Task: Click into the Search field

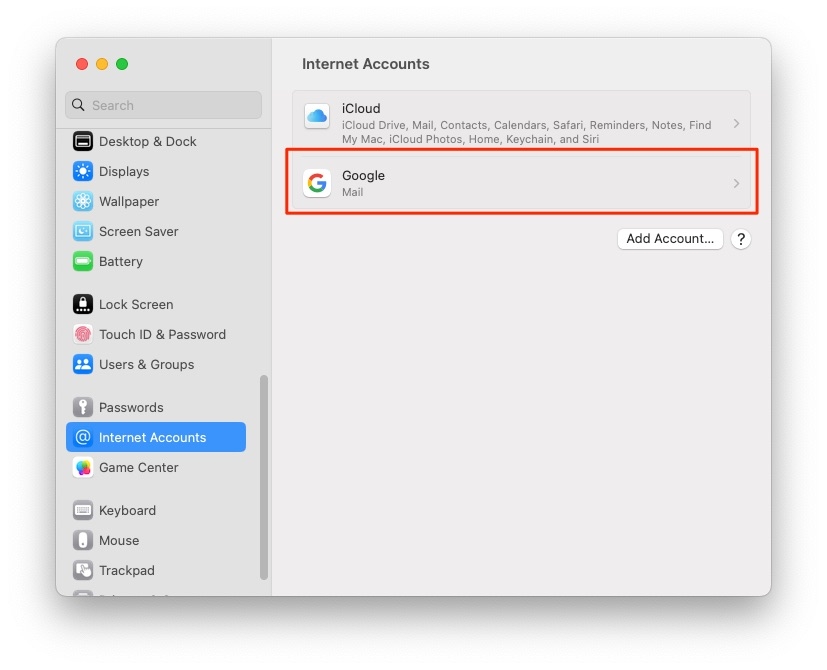Action: point(164,105)
